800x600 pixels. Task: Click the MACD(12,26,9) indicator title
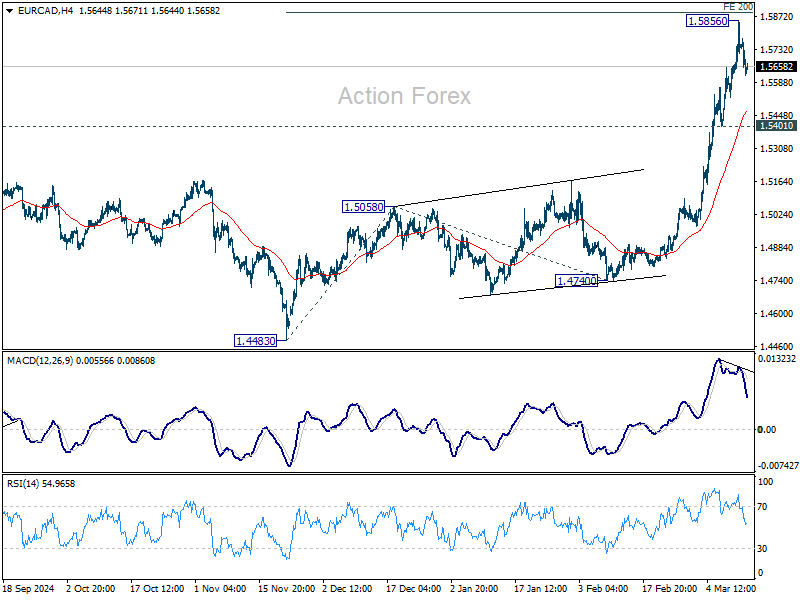point(41,361)
